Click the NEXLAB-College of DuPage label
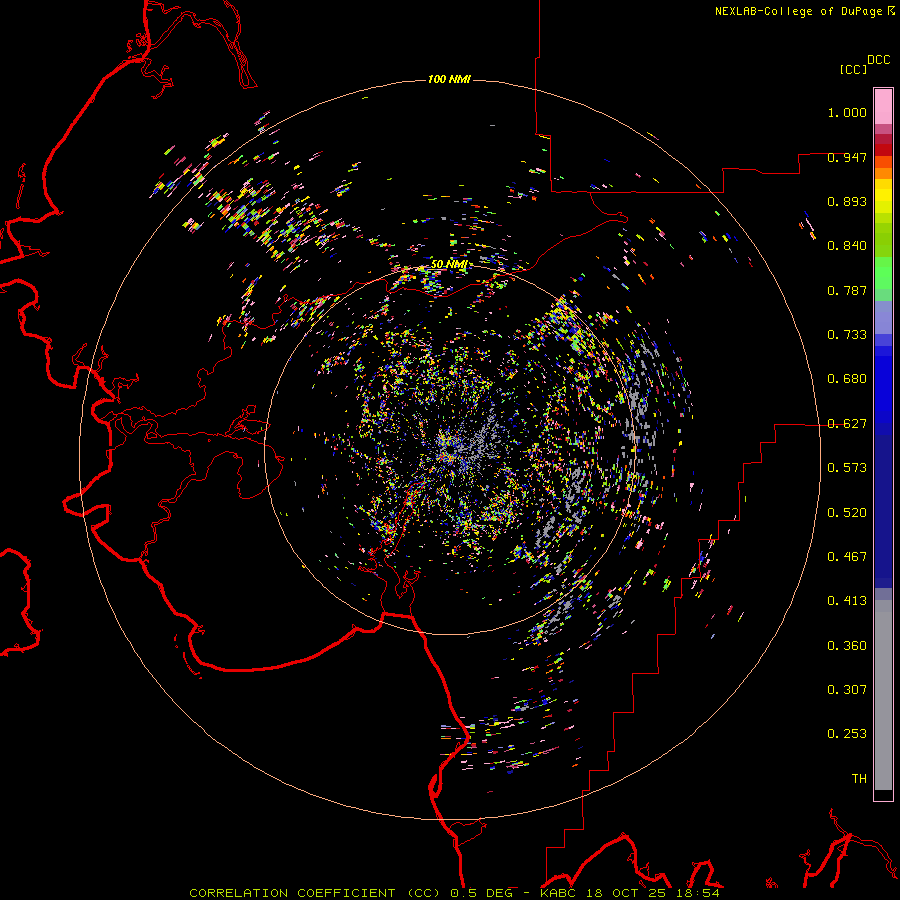The height and width of the screenshot is (900, 900). click(798, 11)
